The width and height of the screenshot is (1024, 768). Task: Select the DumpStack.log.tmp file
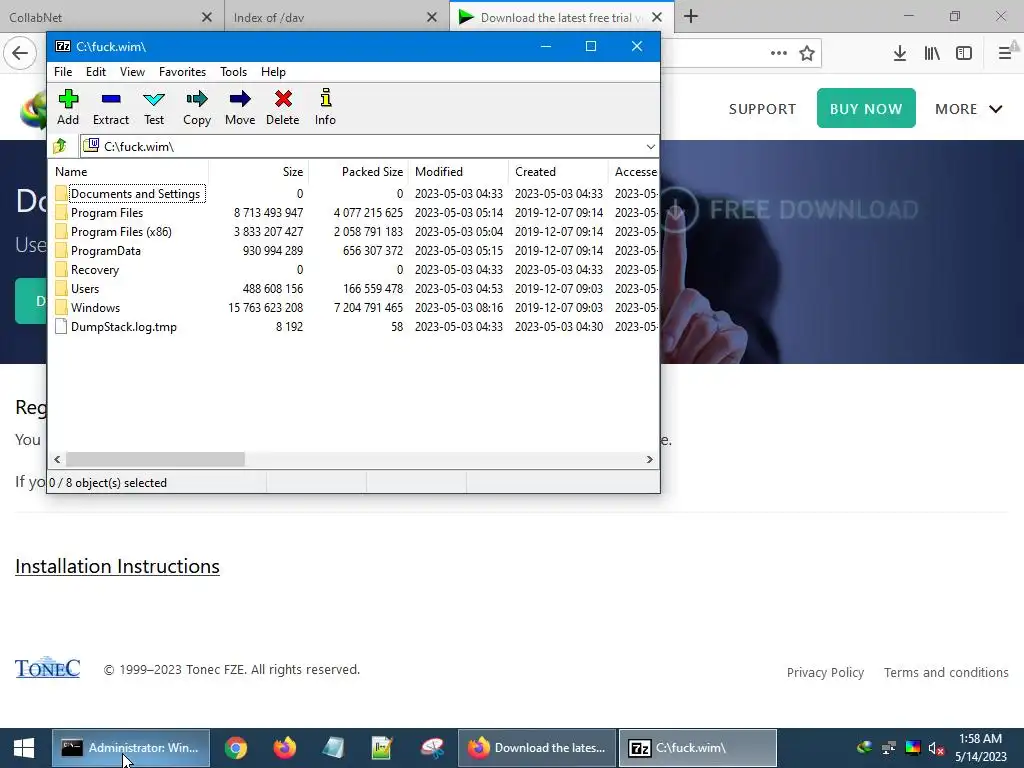pyautogui.click(x=123, y=327)
